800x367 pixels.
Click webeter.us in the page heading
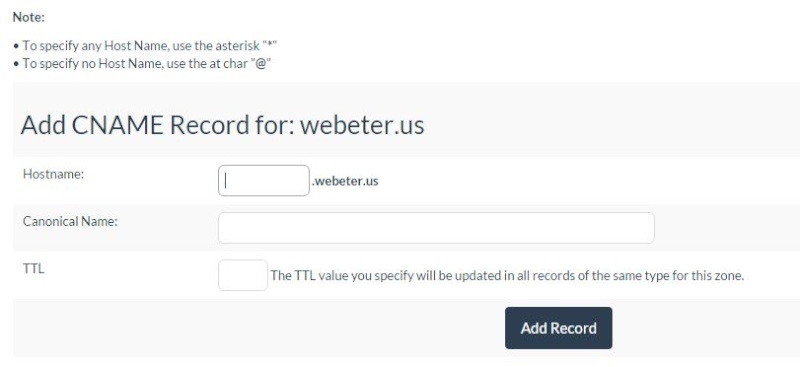pyautogui.click(x=362, y=125)
